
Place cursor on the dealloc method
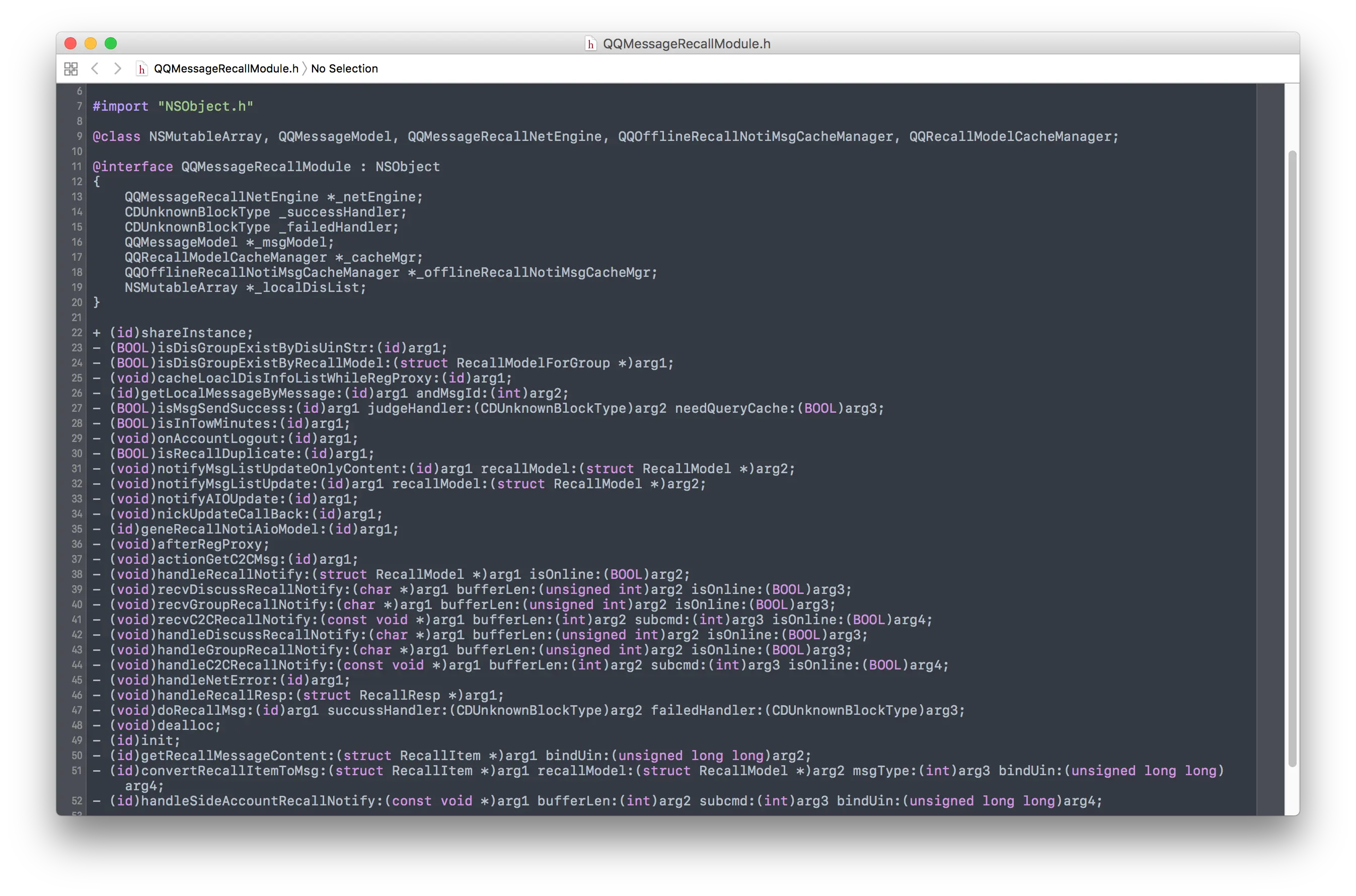185,725
